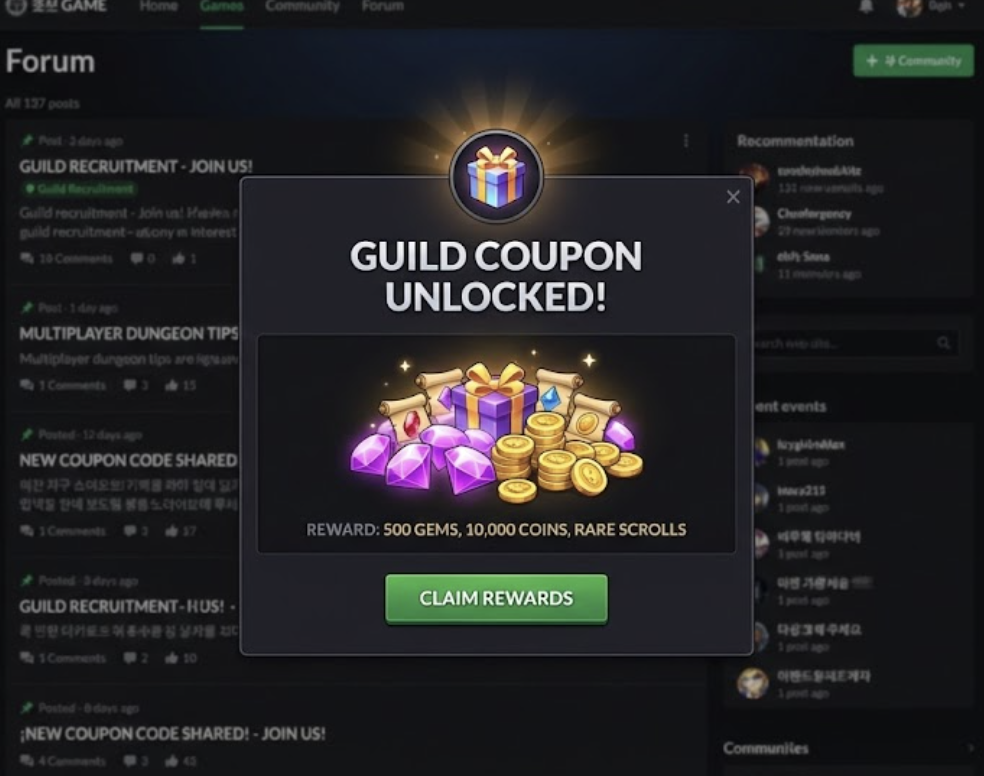Click the Guild Recruitment green tag
984x776 pixels.
point(80,188)
